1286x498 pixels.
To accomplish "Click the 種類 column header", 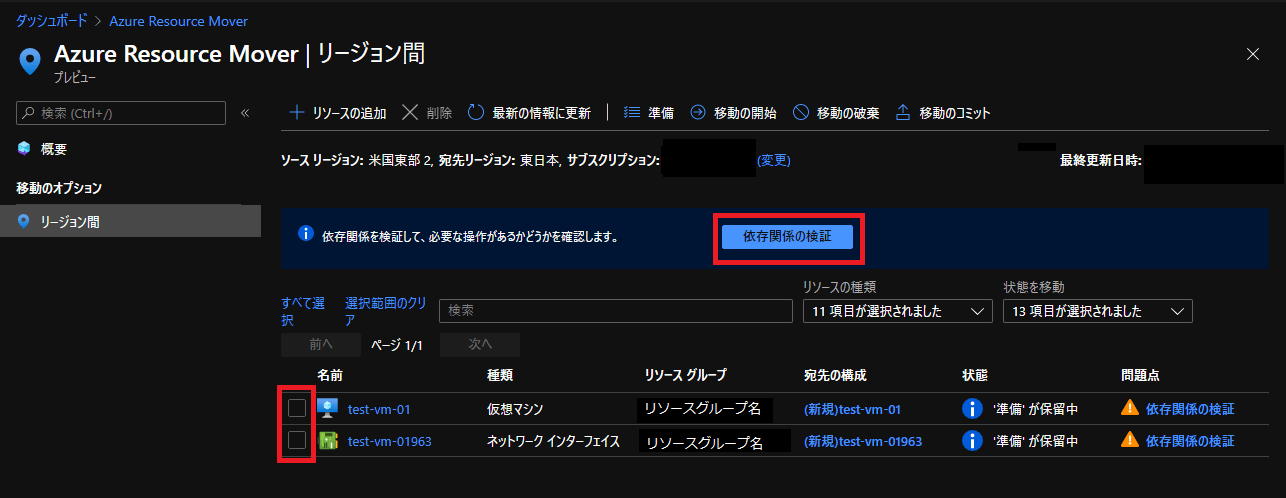I will coord(500,375).
